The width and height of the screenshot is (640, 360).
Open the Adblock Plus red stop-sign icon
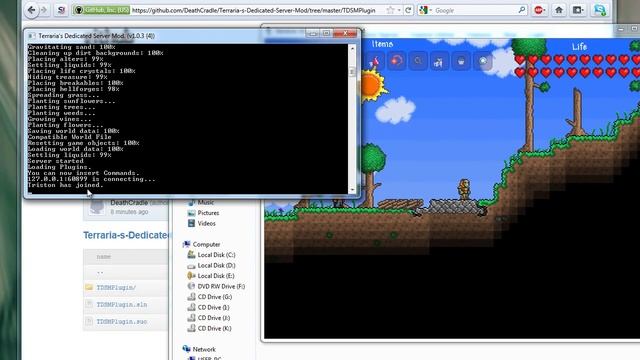(539, 10)
